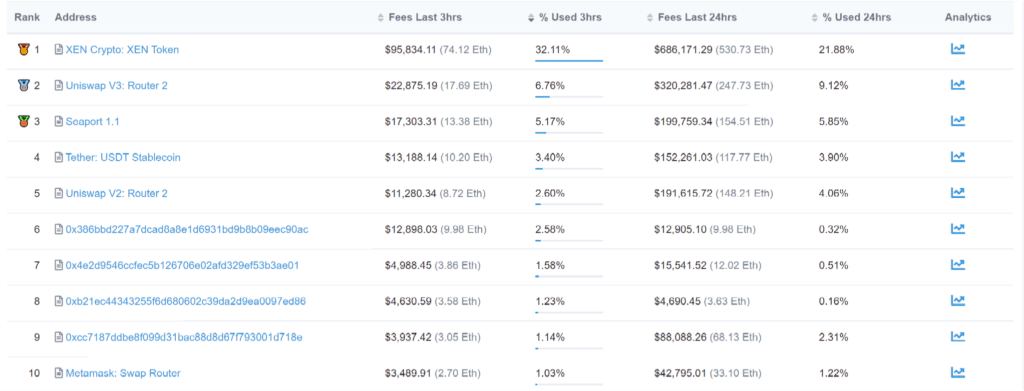Open address 0xb21ec44343255f6d680602c39da2d9ea0097ed86
1024x391 pixels.
pyautogui.click(x=185, y=302)
